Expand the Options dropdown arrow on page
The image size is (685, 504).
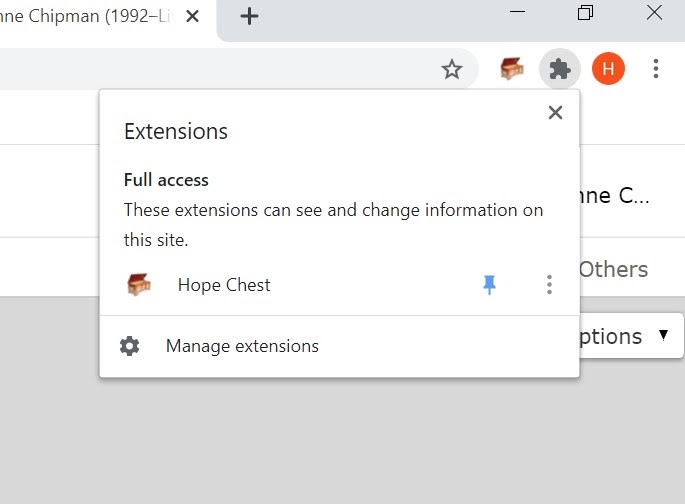point(663,335)
